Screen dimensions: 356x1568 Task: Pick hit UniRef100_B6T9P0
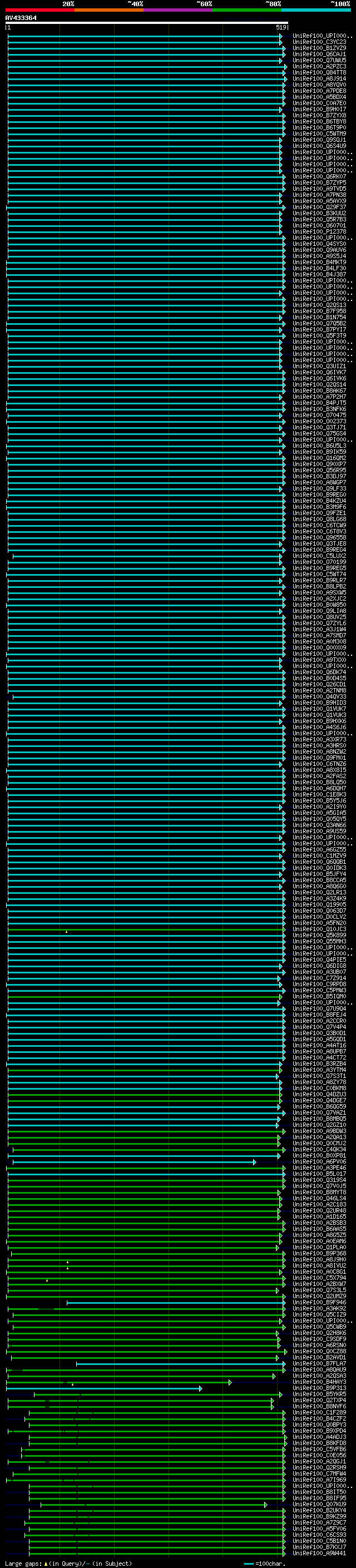point(319,127)
